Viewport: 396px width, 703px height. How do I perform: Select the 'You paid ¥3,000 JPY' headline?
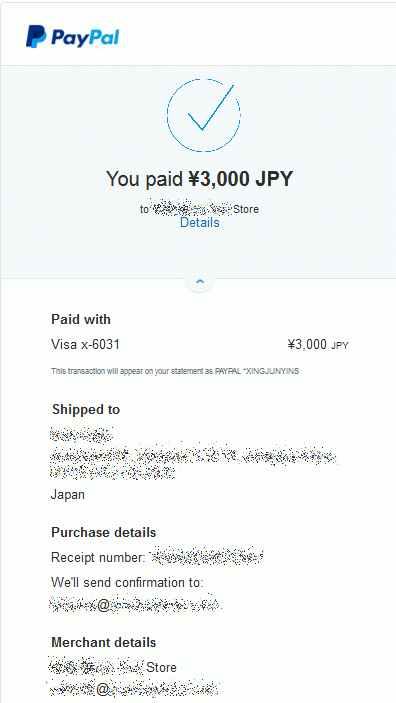point(200,179)
